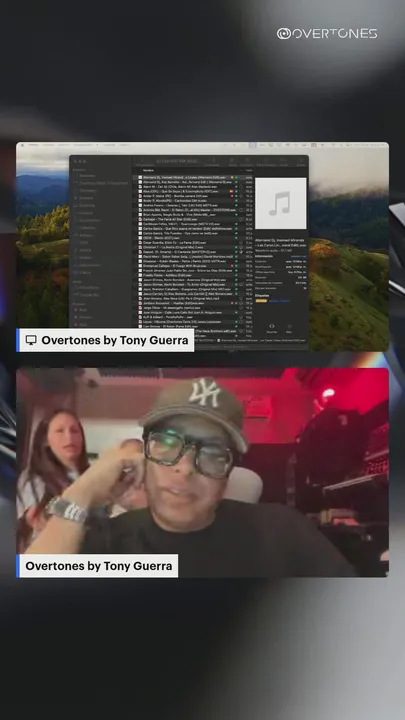This screenshot has height=720, width=405.
Task: Select Lian Groove - El Raton (Fania Edit).wav
Action: point(195,326)
